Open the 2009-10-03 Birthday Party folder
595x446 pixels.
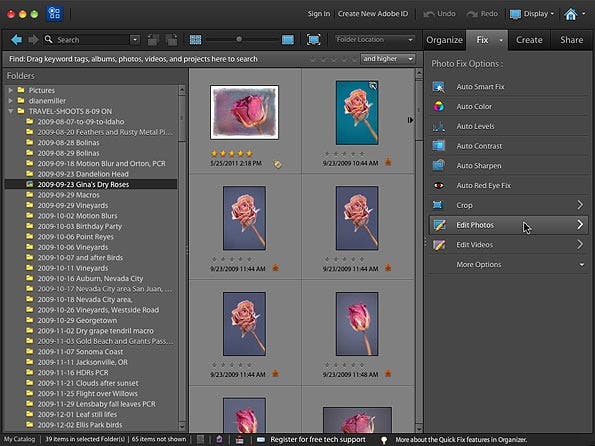tap(79, 226)
